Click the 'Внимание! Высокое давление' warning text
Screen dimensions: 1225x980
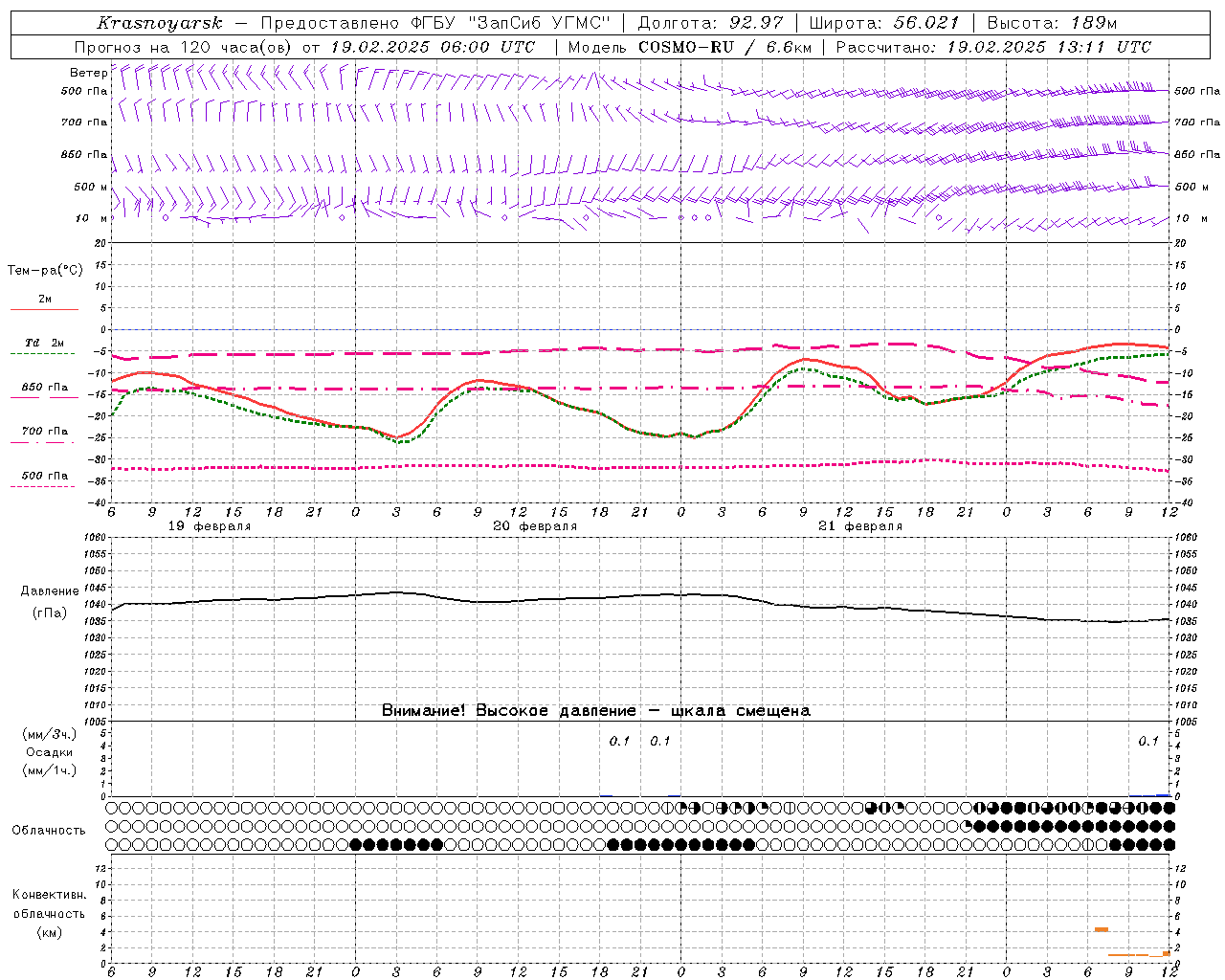508,710
